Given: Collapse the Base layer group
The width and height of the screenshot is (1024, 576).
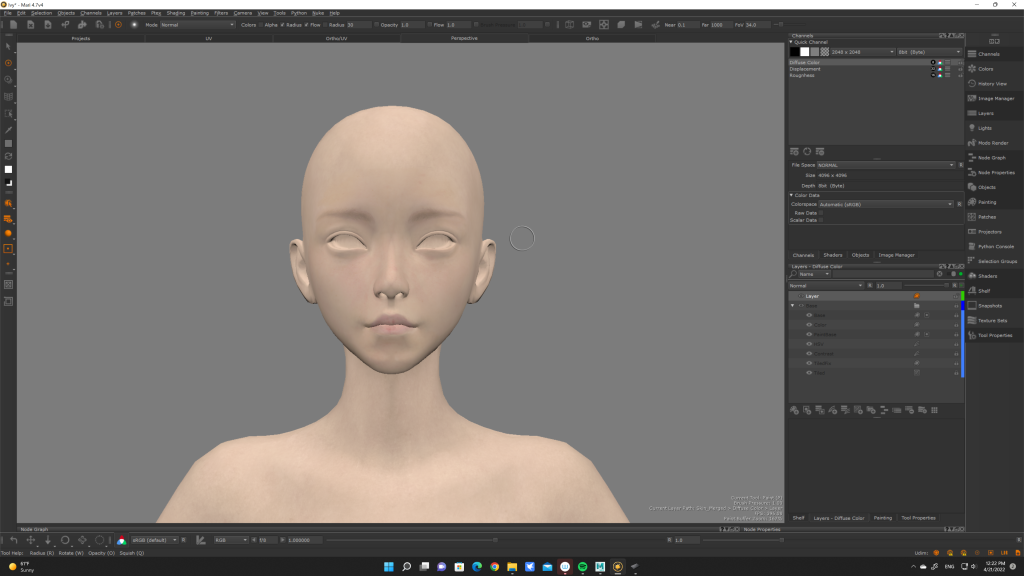Looking at the screenshot, I should [793, 305].
